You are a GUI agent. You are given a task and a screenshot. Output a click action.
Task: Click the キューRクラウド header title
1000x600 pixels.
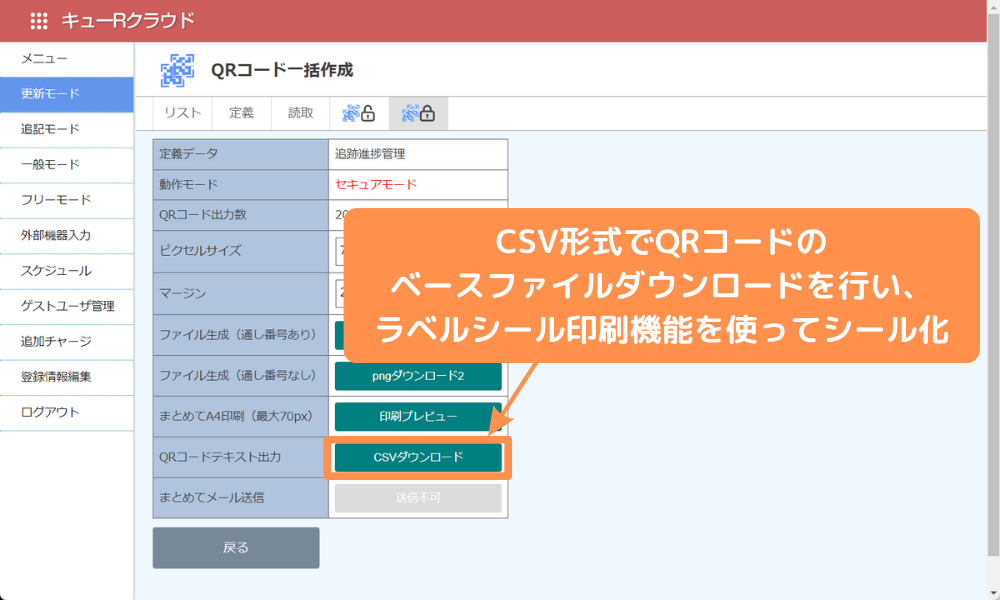[x=128, y=21]
